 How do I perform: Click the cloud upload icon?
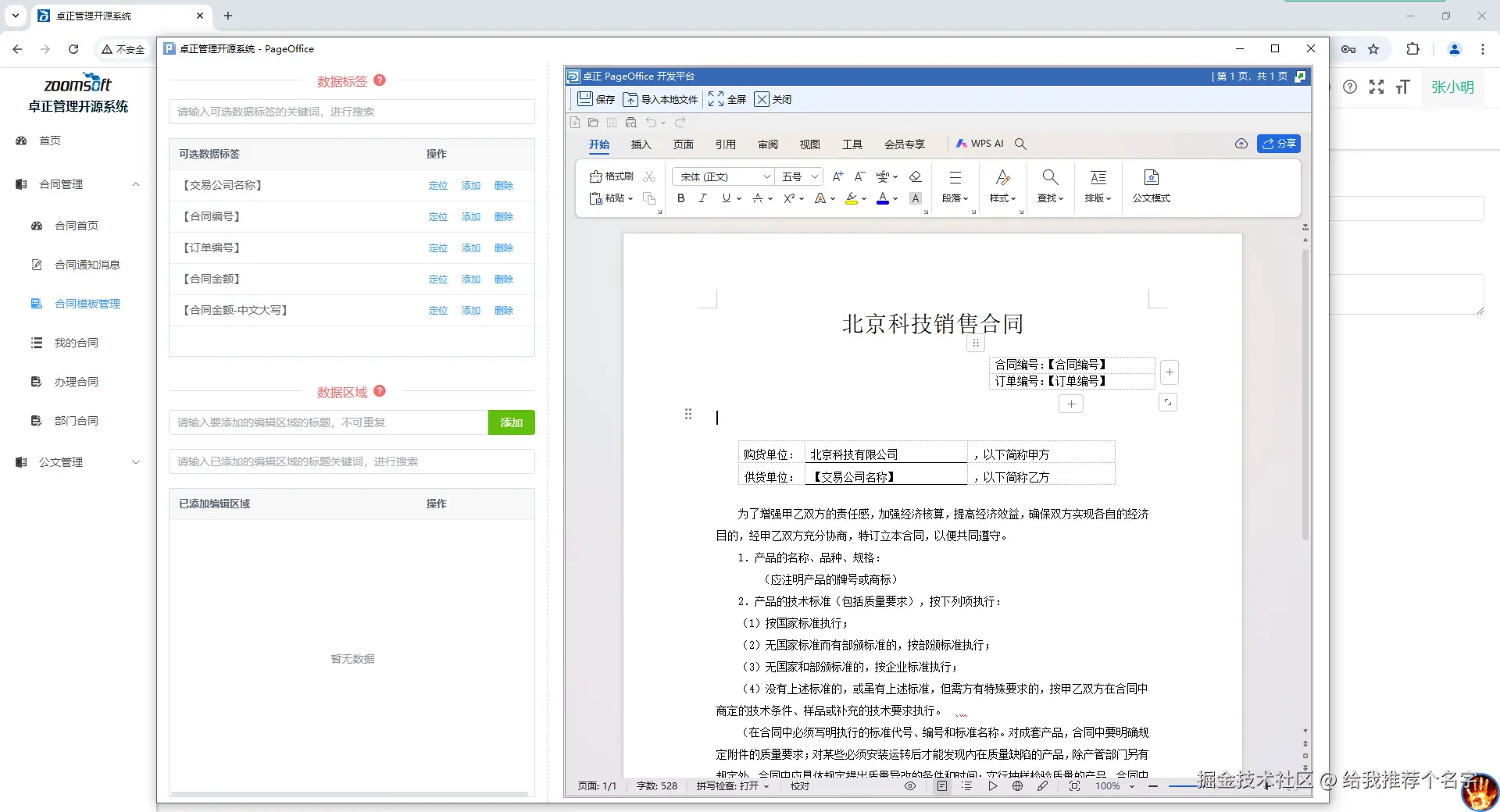click(x=1241, y=144)
